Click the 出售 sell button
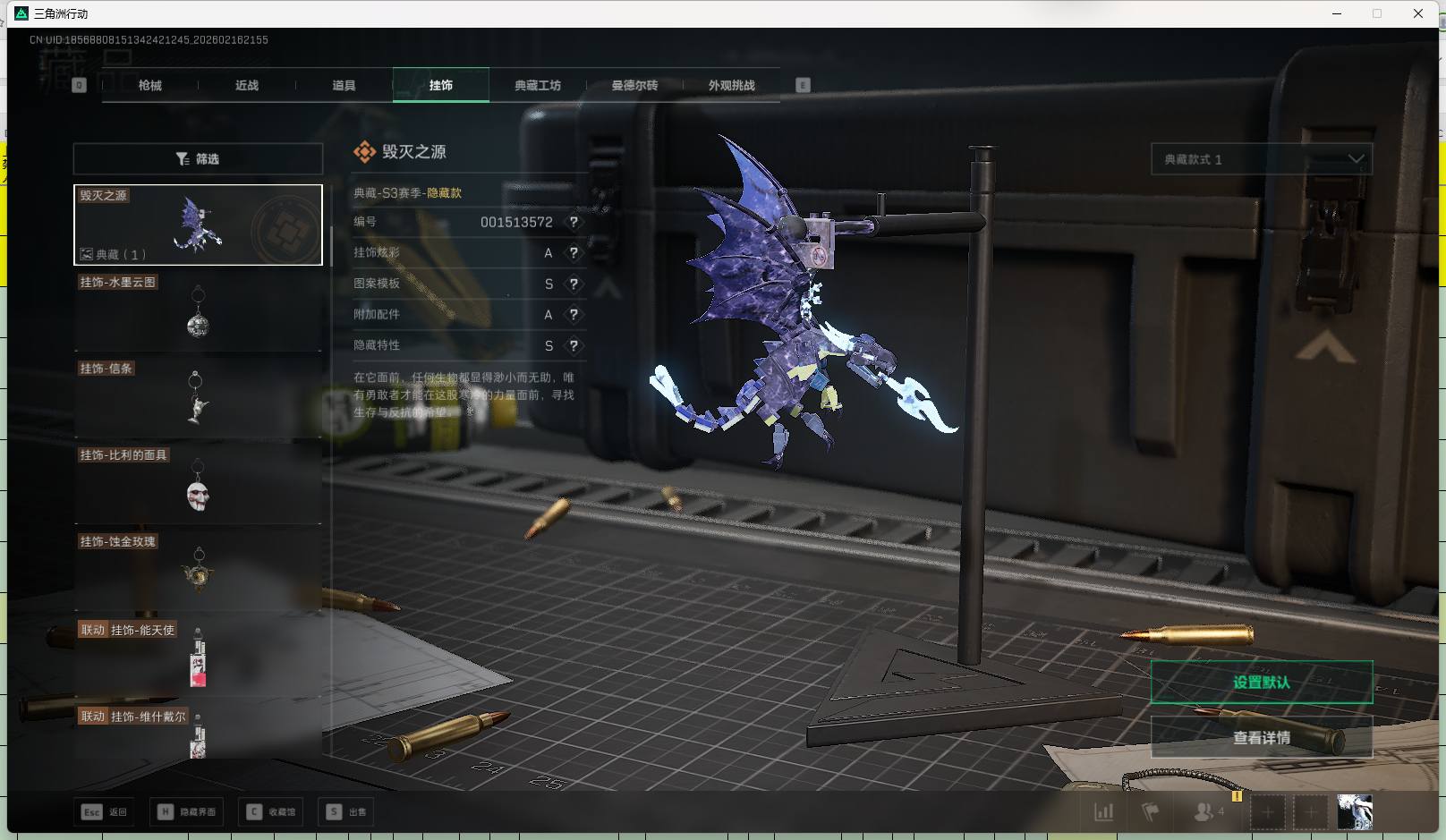The image size is (1446, 840). [347, 812]
